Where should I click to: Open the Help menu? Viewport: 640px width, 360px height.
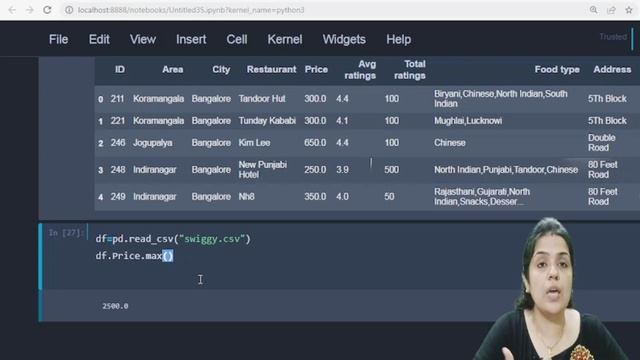(x=398, y=40)
